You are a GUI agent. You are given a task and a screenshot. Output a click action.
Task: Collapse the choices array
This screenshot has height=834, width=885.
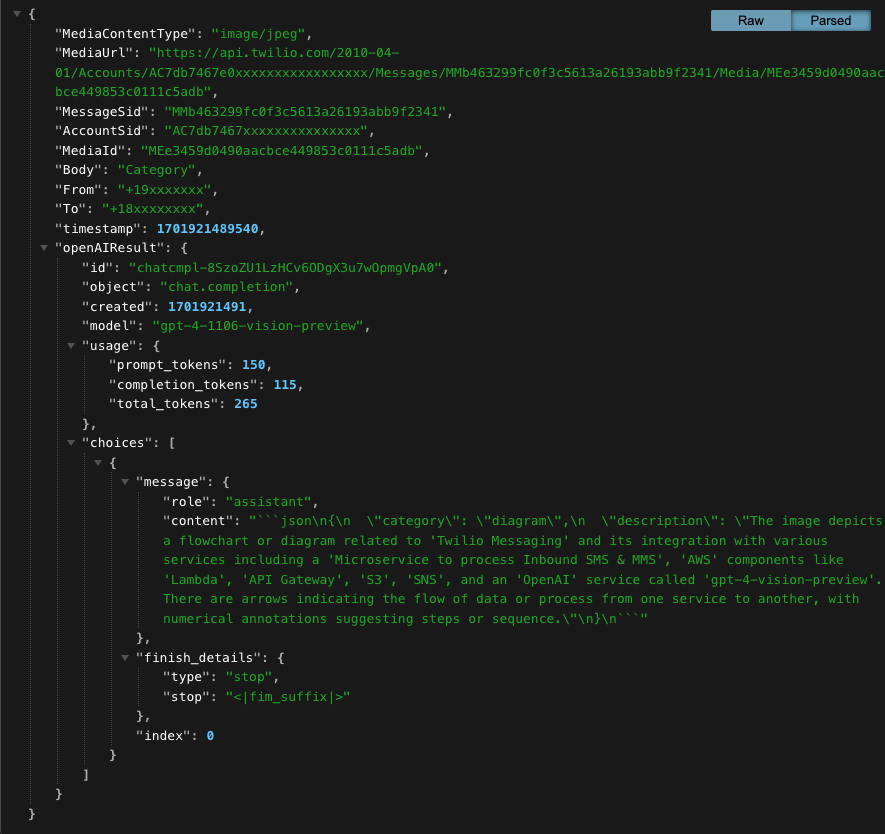[x=71, y=443]
